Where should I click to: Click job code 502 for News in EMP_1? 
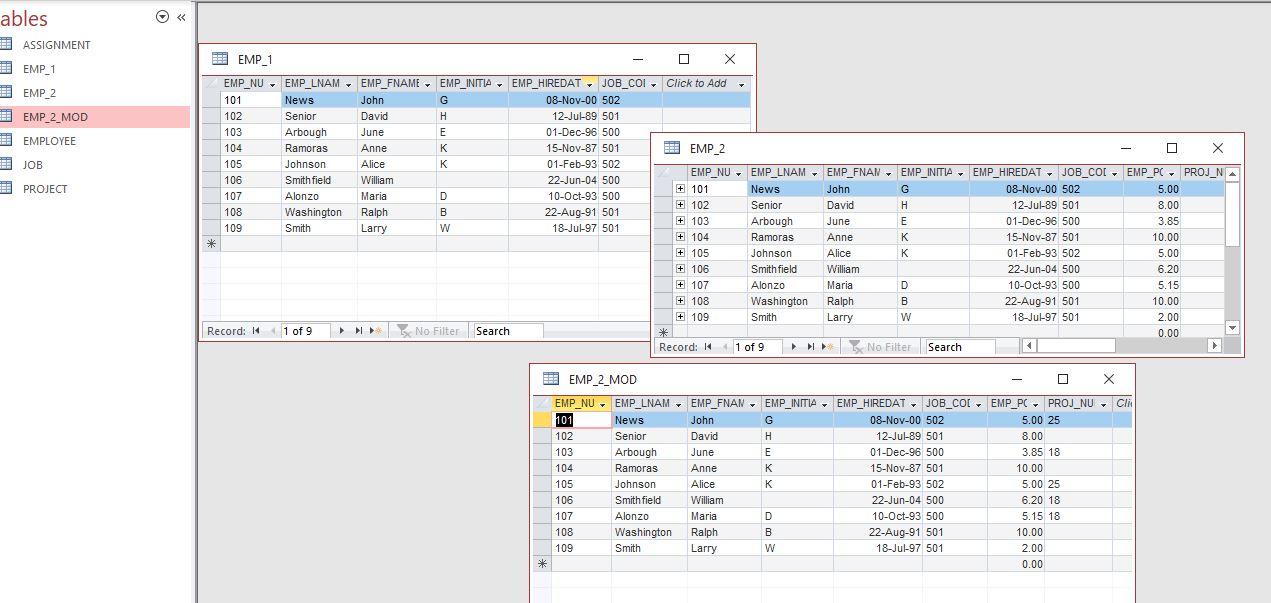(629, 100)
